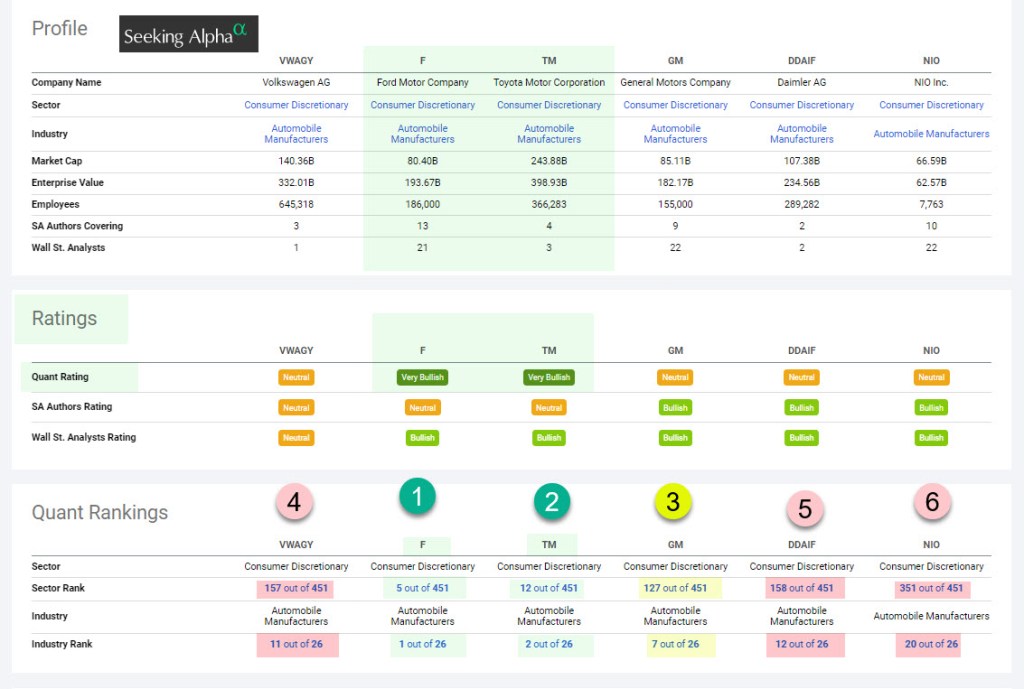This screenshot has height=689, width=1024.
Task: Click VWAGY's Neutral SA Authors Rating badge
Action: pyautogui.click(x=296, y=408)
